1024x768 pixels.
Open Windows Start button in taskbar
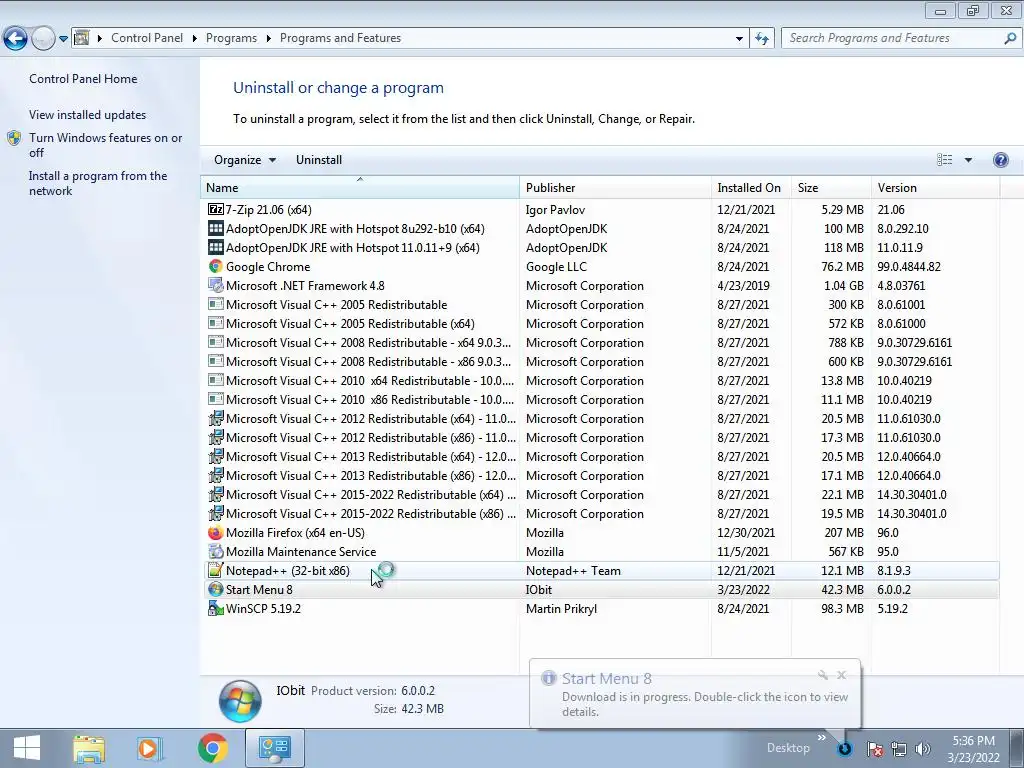(x=27, y=748)
